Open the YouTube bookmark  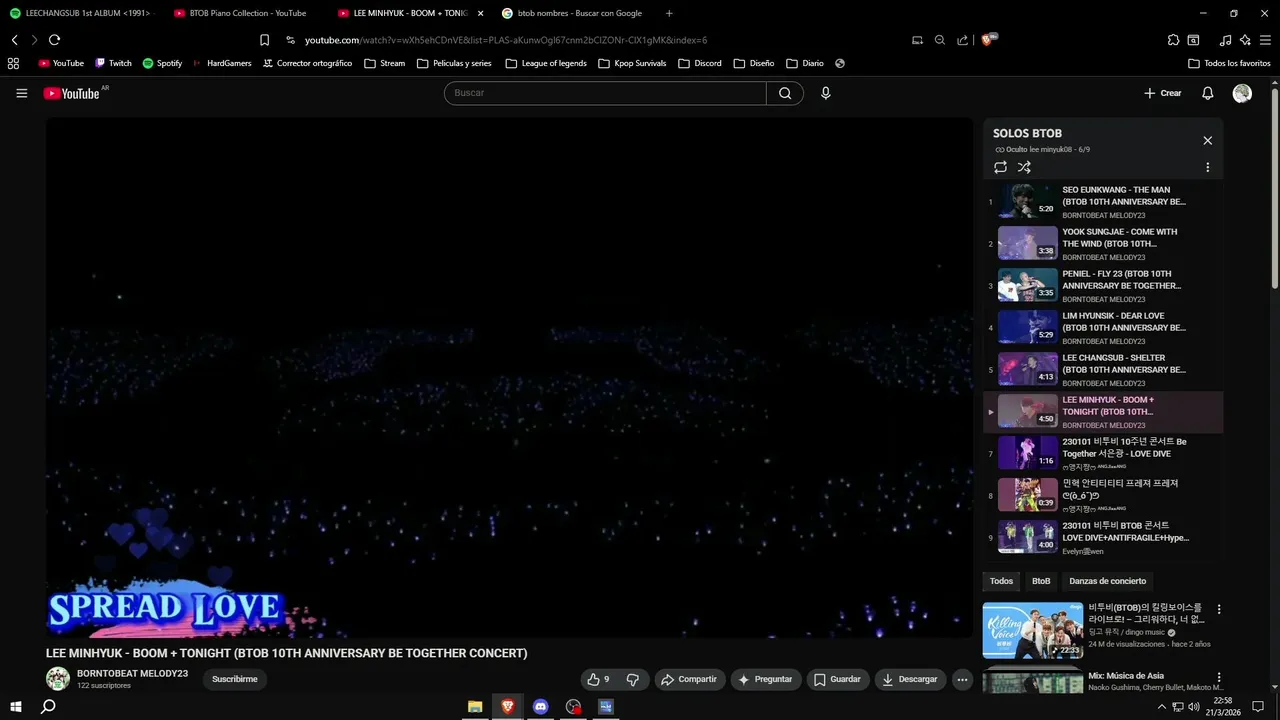pos(61,63)
